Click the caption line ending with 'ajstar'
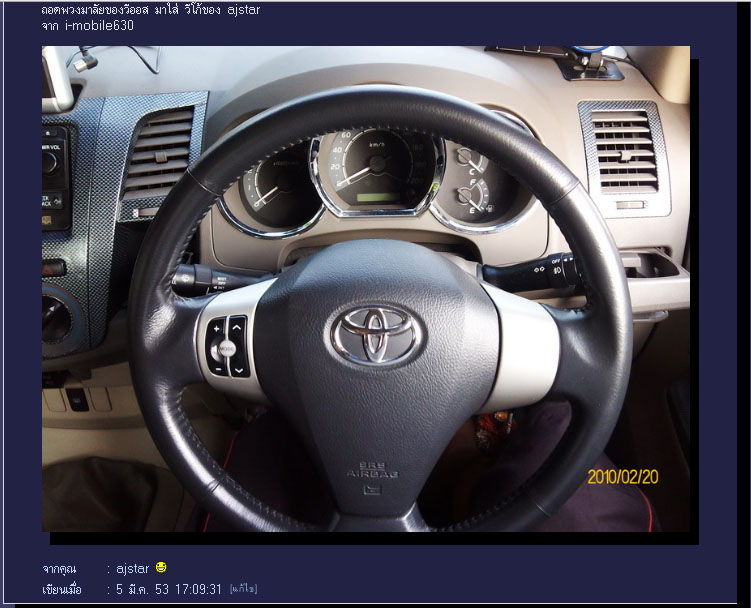The image size is (751, 608). pos(151,10)
